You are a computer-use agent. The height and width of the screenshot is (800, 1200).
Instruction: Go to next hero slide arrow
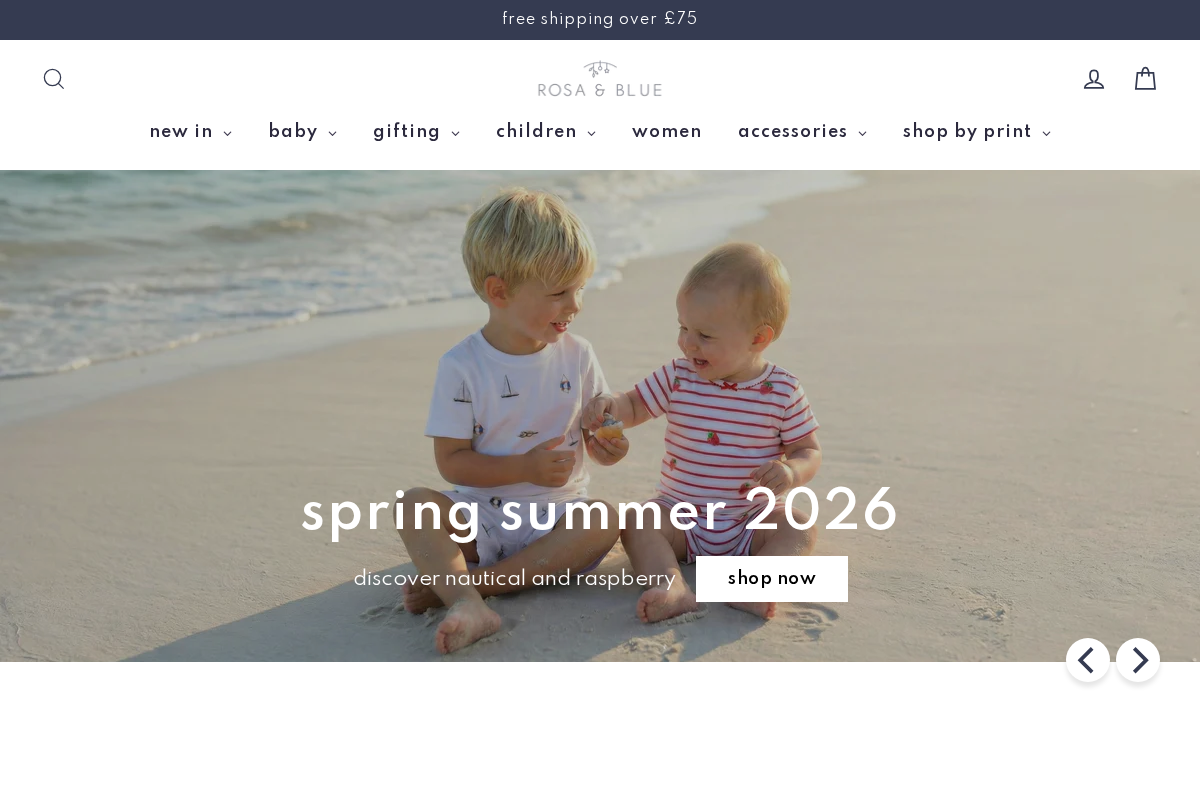click(1138, 660)
